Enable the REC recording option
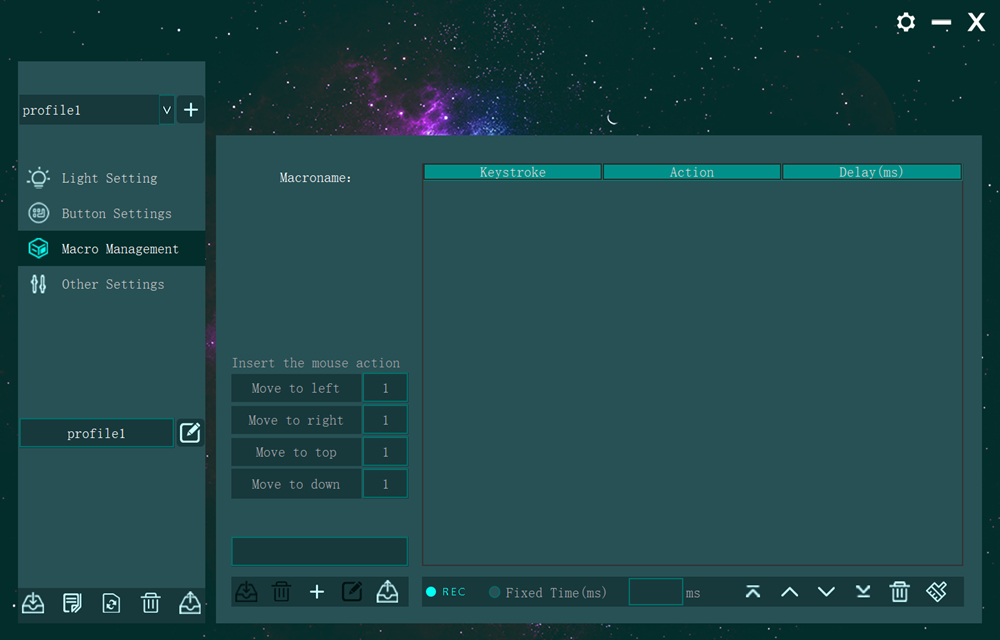The image size is (1000, 640). (432, 592)
